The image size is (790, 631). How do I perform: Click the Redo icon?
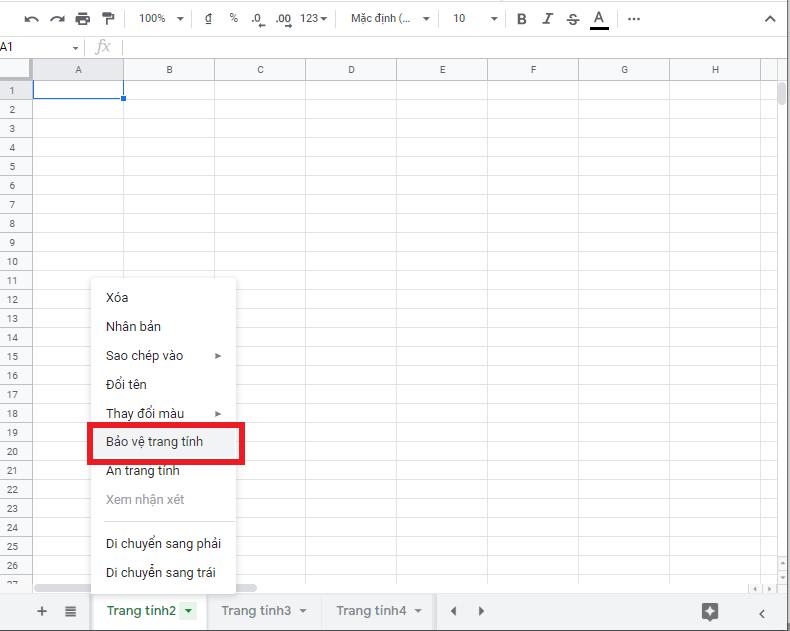(57, 19)
